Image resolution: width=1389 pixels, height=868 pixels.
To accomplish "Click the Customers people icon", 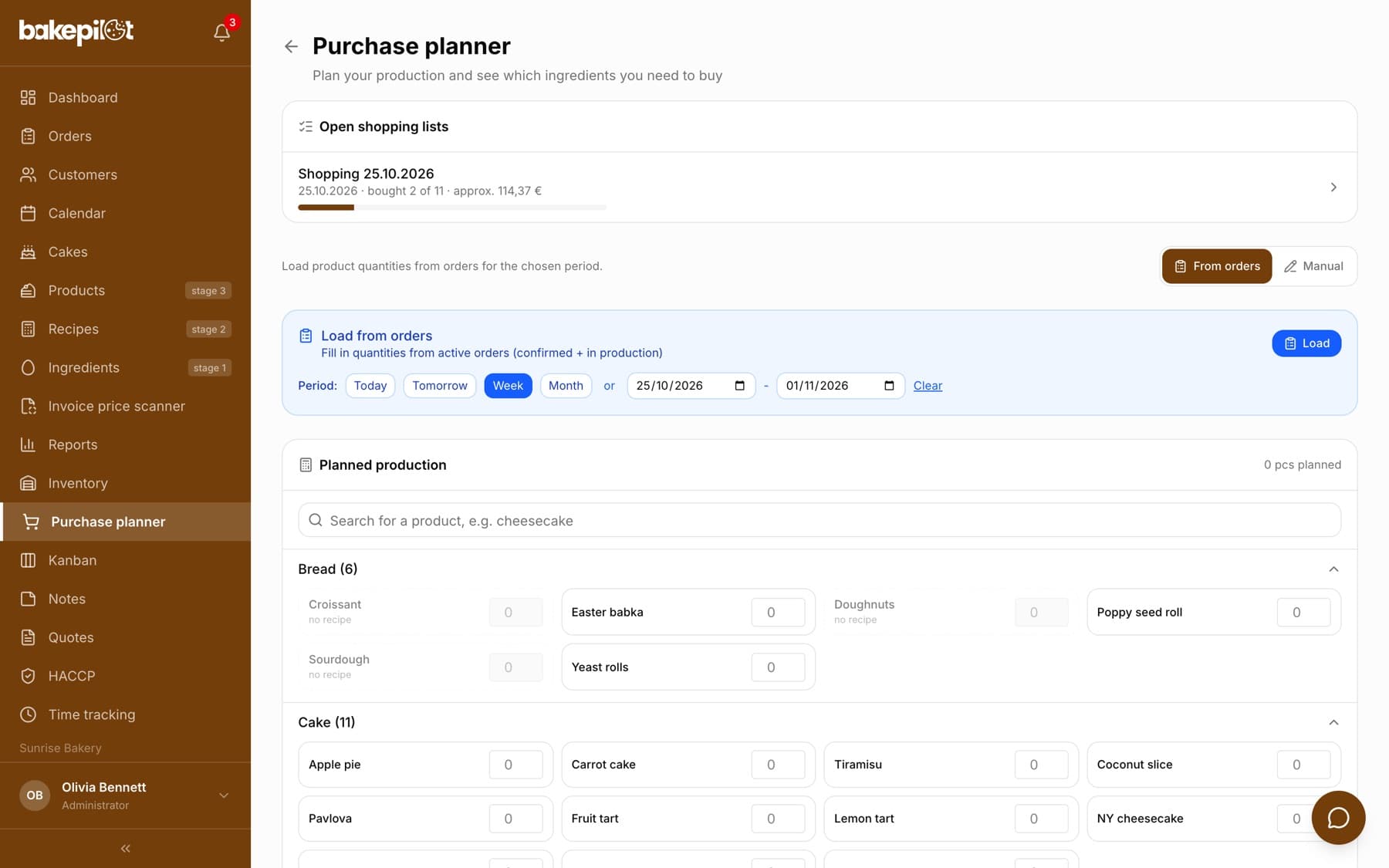I will click(x=28, y=174).
